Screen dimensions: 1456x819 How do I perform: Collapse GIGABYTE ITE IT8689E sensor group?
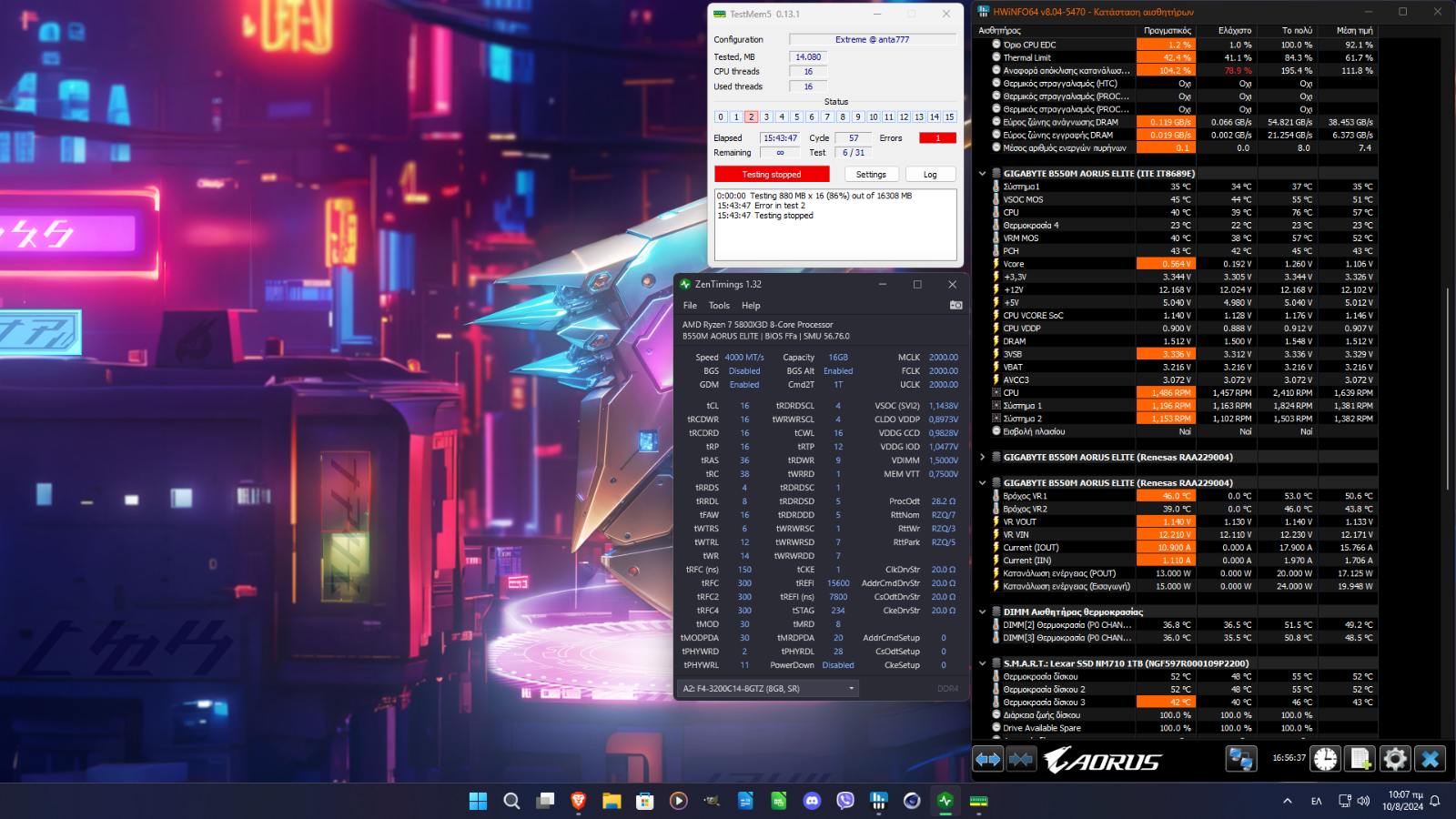click(x=983, y=174)
